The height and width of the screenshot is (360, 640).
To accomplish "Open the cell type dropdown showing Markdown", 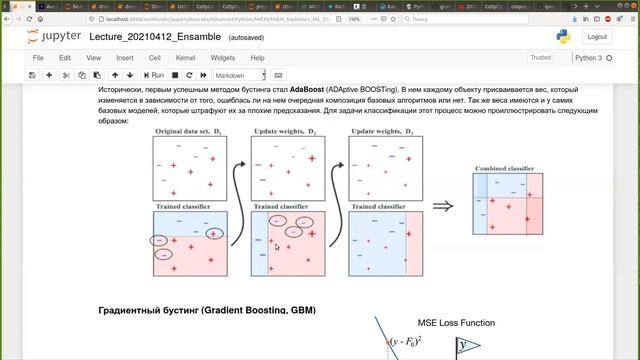I will coord(239,75).
